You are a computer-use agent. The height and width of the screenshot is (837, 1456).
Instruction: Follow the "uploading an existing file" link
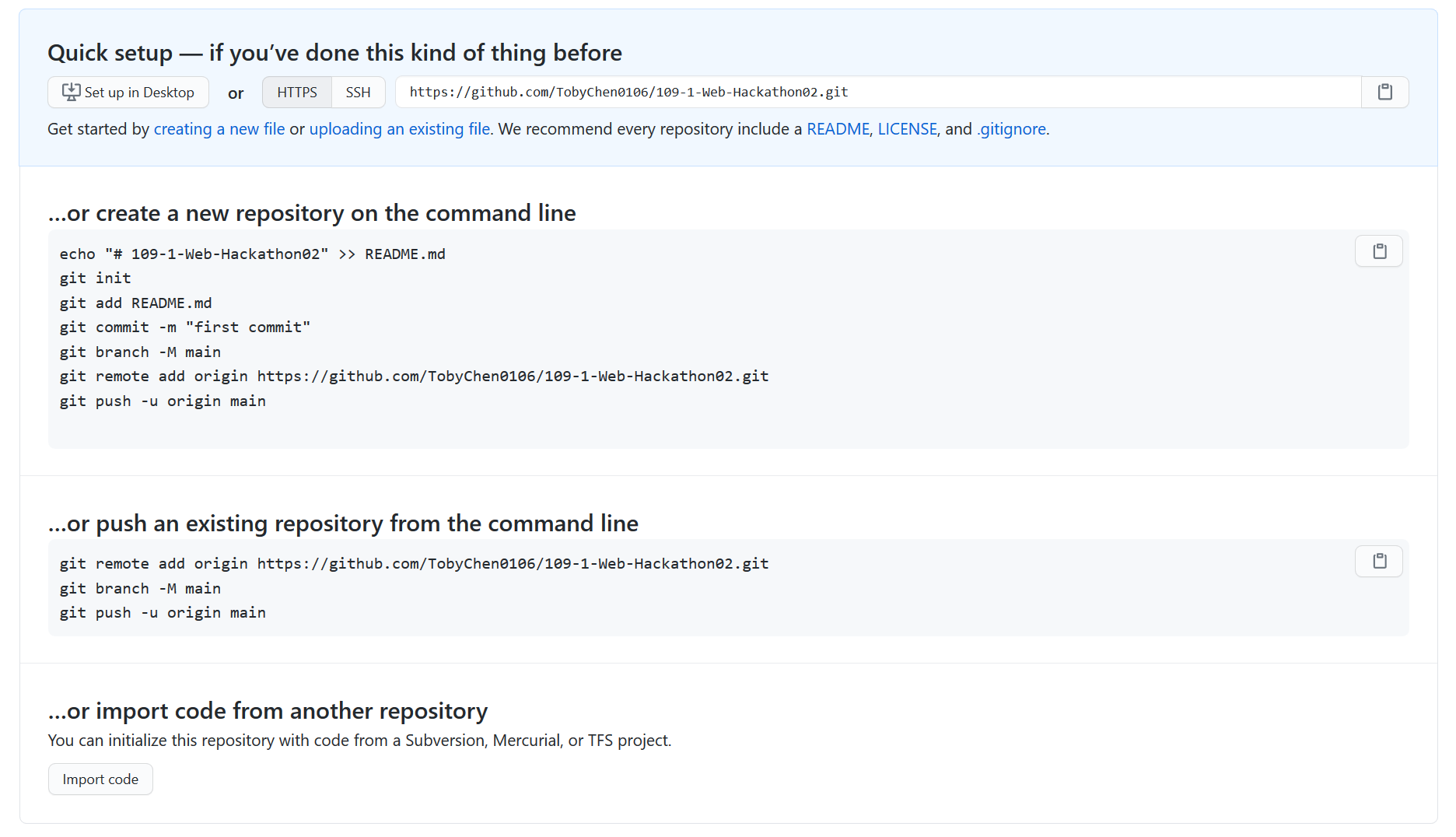click(400, 129)
